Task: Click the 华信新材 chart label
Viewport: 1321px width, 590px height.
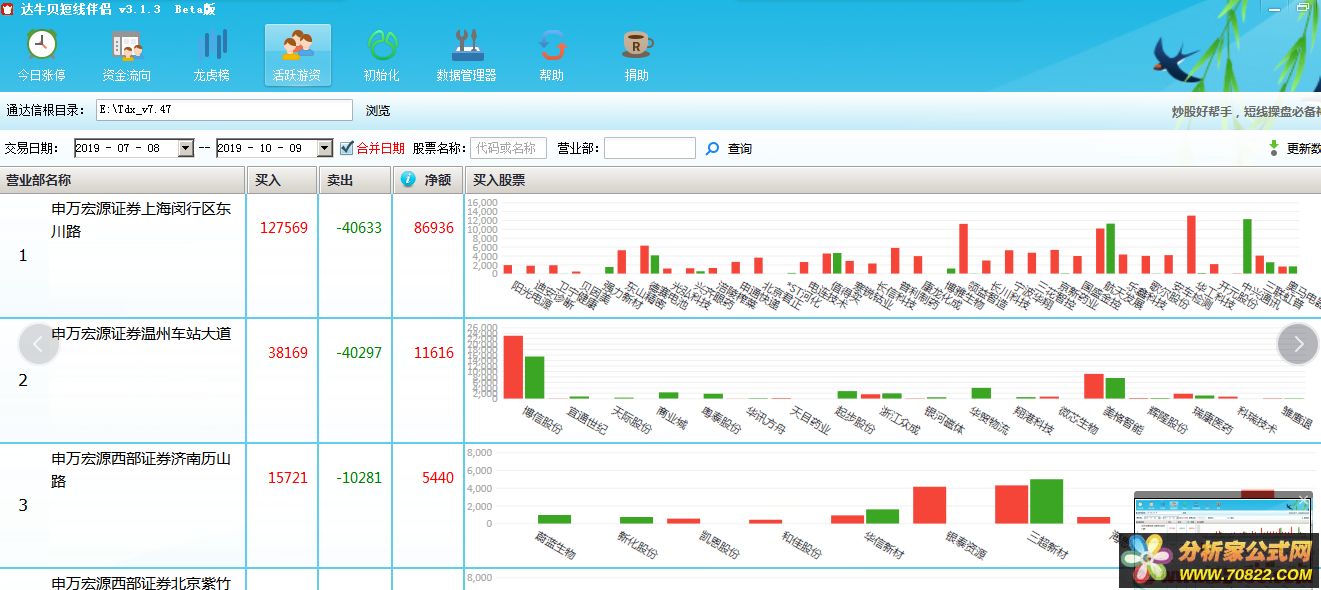Action: pos(882,544)
